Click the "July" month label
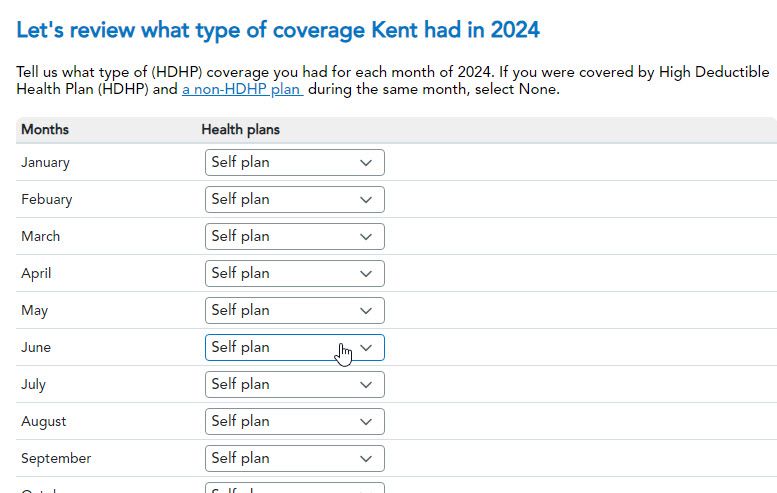 34,384
